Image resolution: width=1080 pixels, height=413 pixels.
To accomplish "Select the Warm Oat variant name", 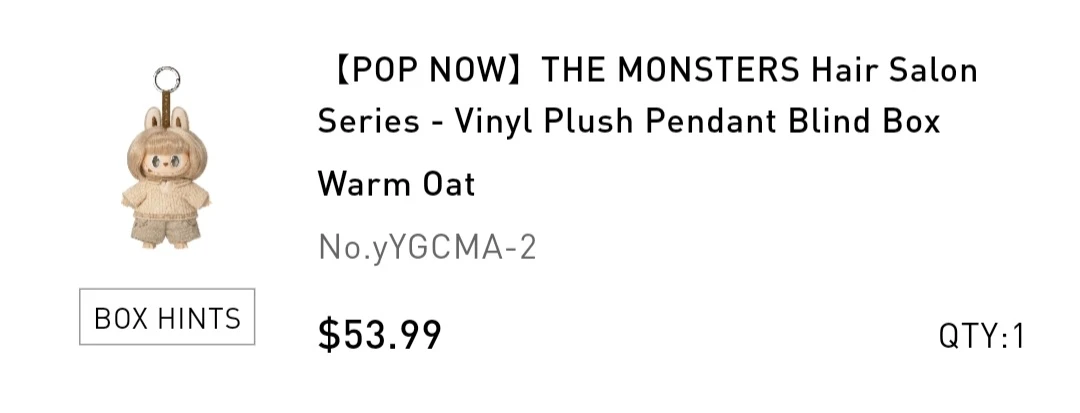I will (x=397, y=184).
